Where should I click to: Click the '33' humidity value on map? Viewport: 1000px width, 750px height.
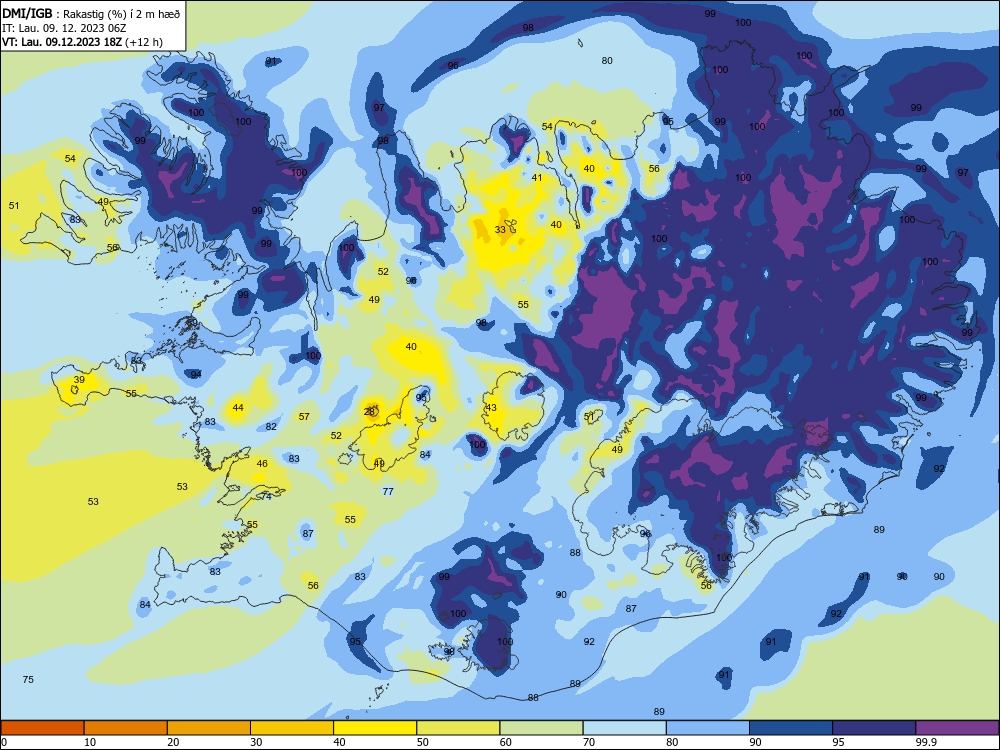coord(500,230)
